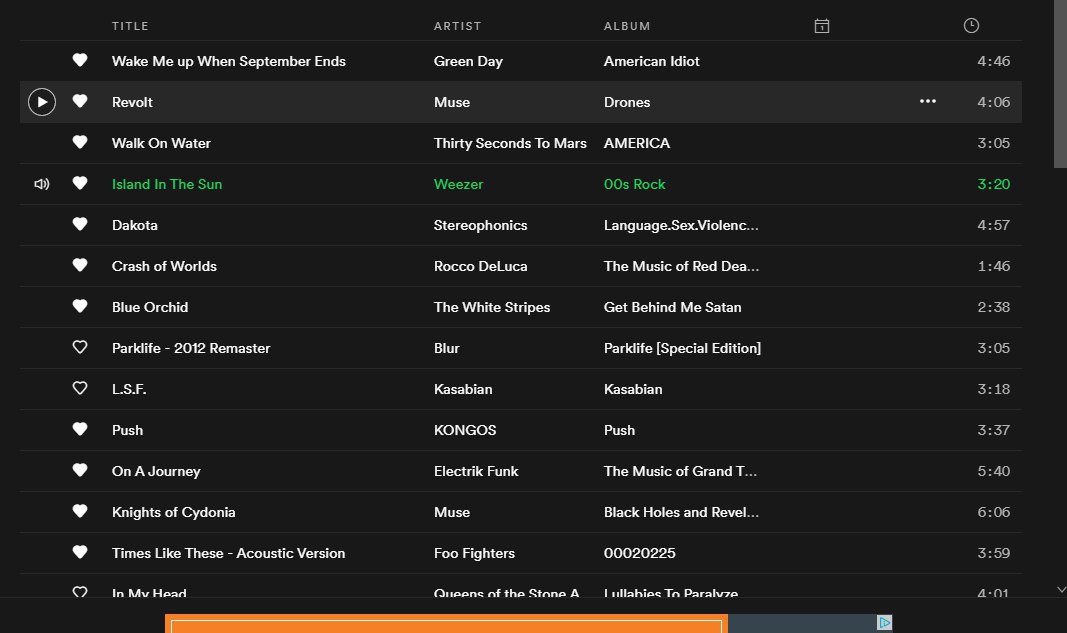Select the Parklife - 2012 Remaster title
Screen dimensions: 1067x633
191,348
